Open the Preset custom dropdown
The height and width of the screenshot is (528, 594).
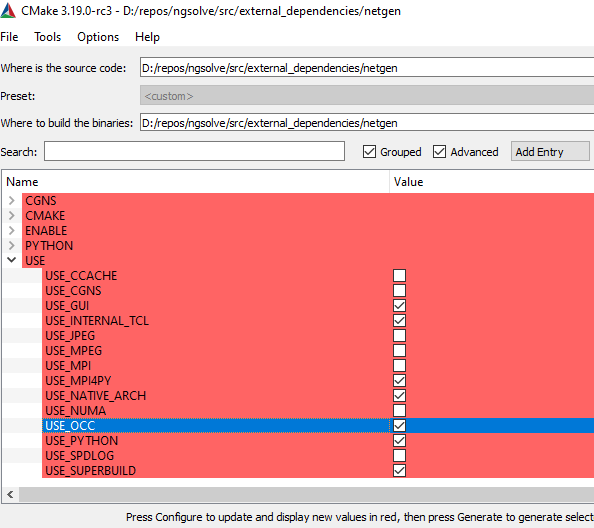pyautogui.click(x=367, y=95)
